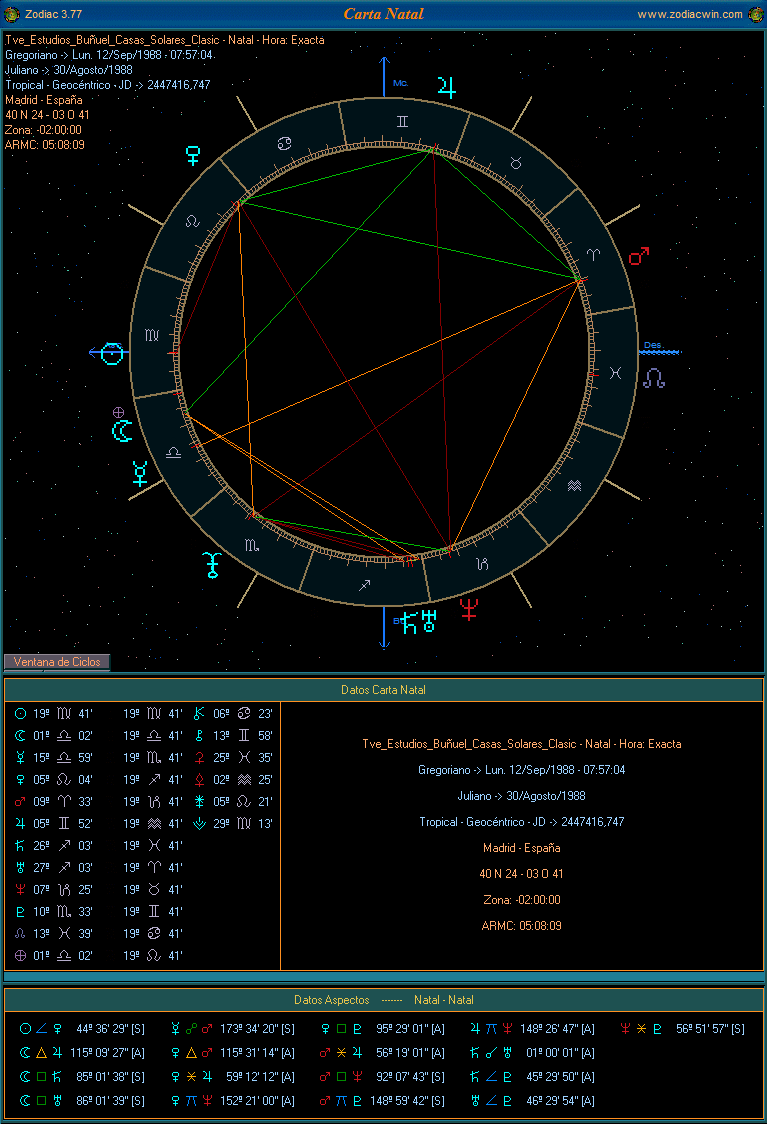This screenshot has width=767, height=1124.
Task: Click the Mercury Mars 173º 34' 20" aspect
Action: coord(232,1029)
